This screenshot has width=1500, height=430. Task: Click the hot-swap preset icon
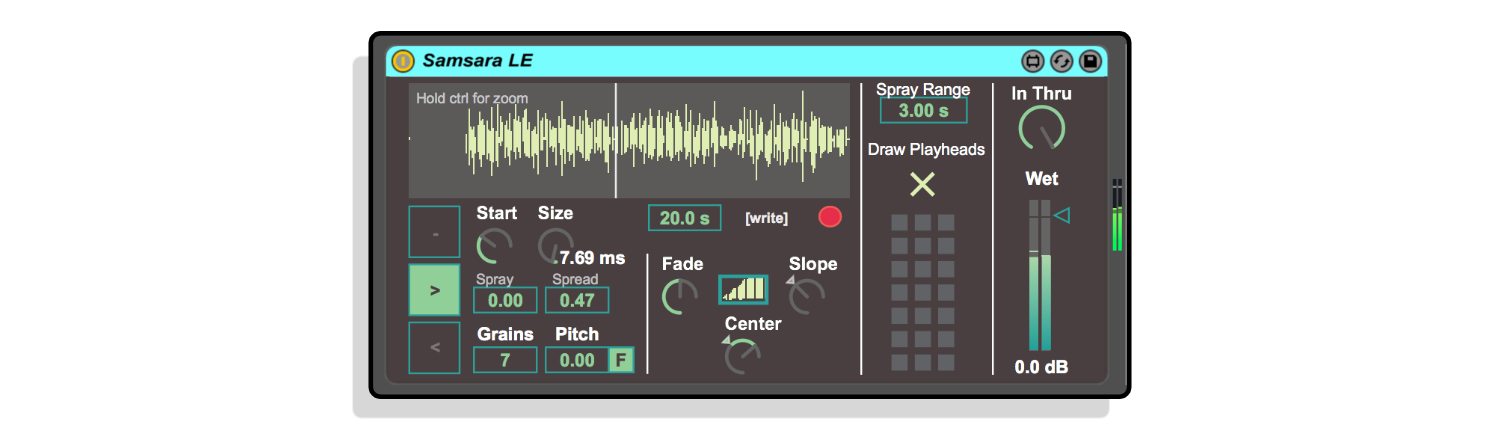[x=1032, y=61]
